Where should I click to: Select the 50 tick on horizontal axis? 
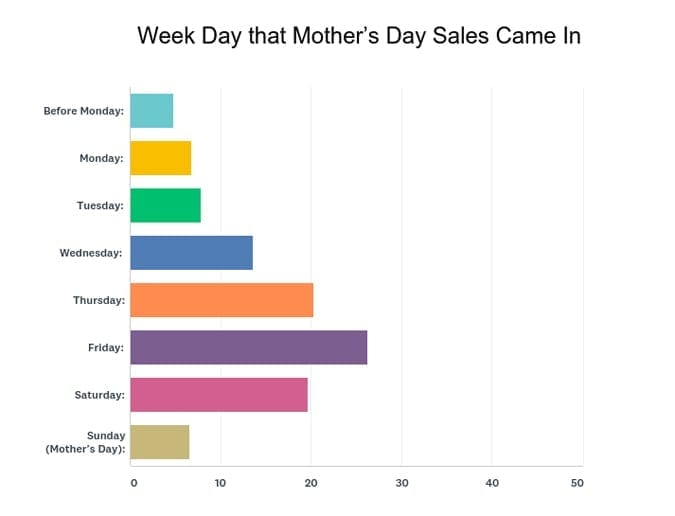click(577, 483)
